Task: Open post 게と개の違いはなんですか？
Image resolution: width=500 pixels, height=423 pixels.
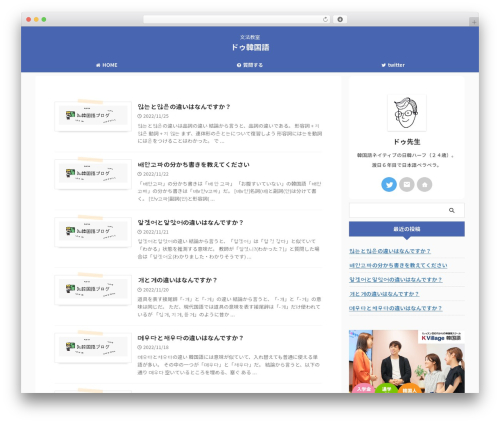Action: pos(177,280)
